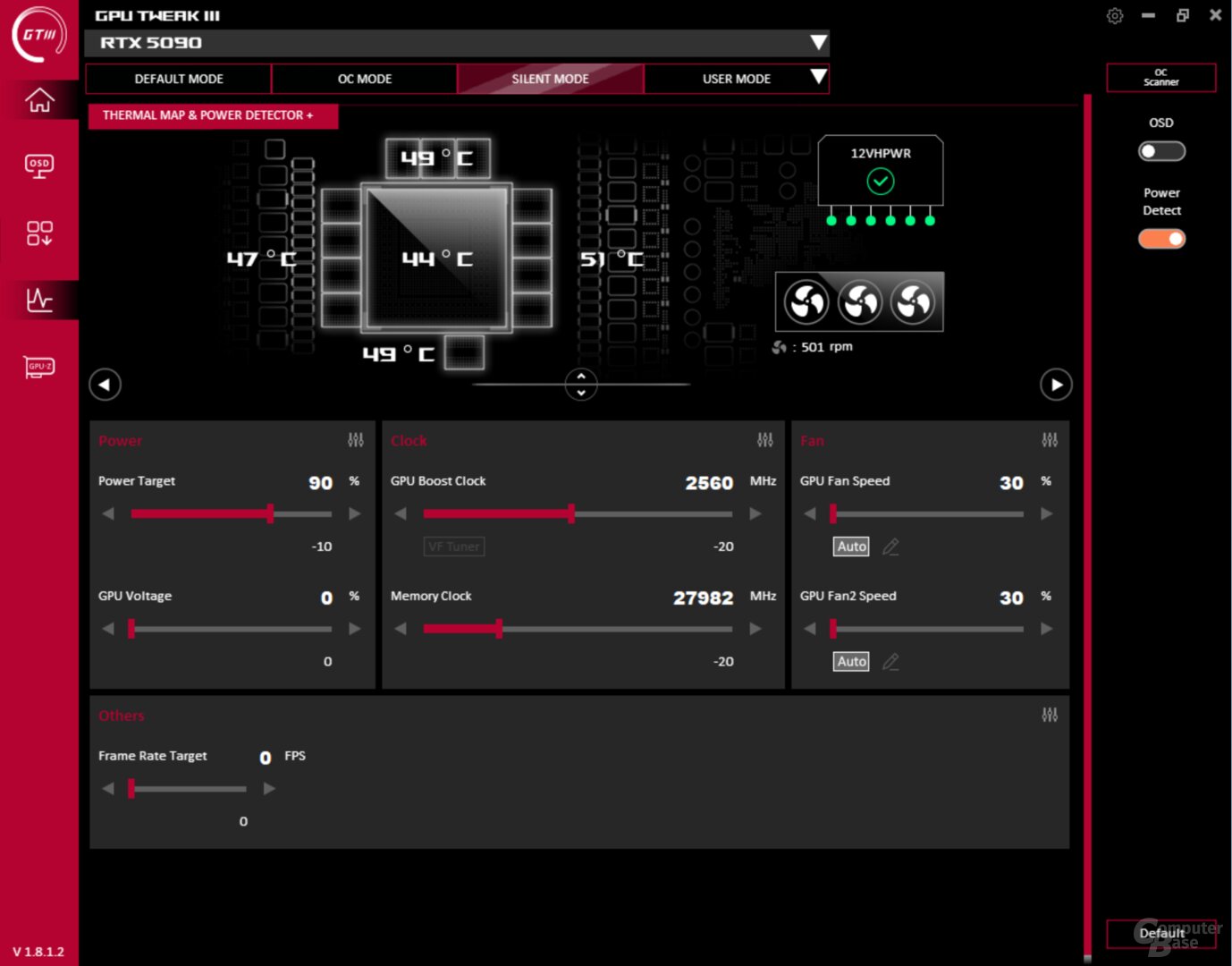1232x966 pixels.
Task: Click the third fan icon
Action: pyautogui.click(x=913, y=302)
